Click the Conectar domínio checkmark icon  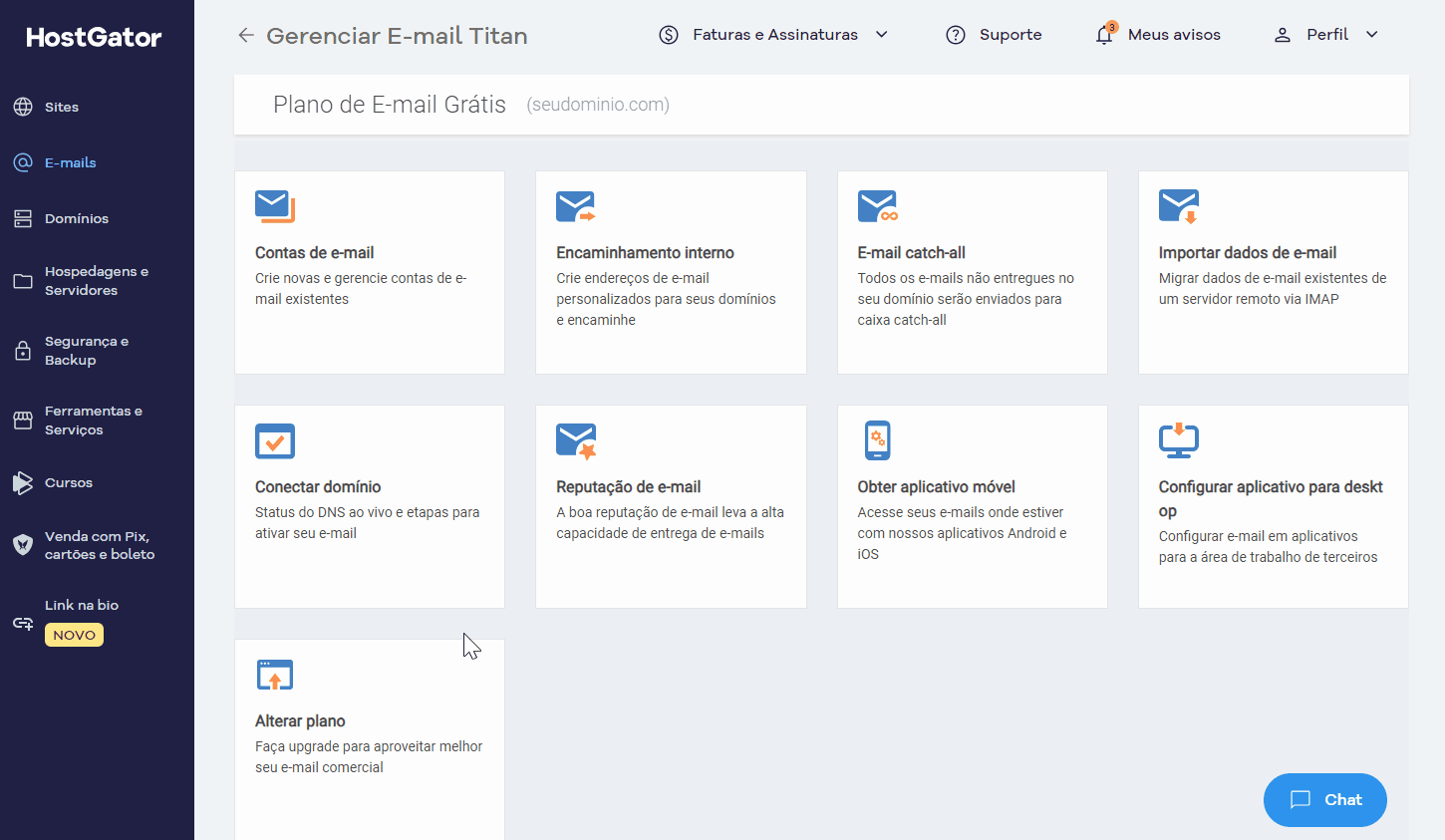(275, 440)
